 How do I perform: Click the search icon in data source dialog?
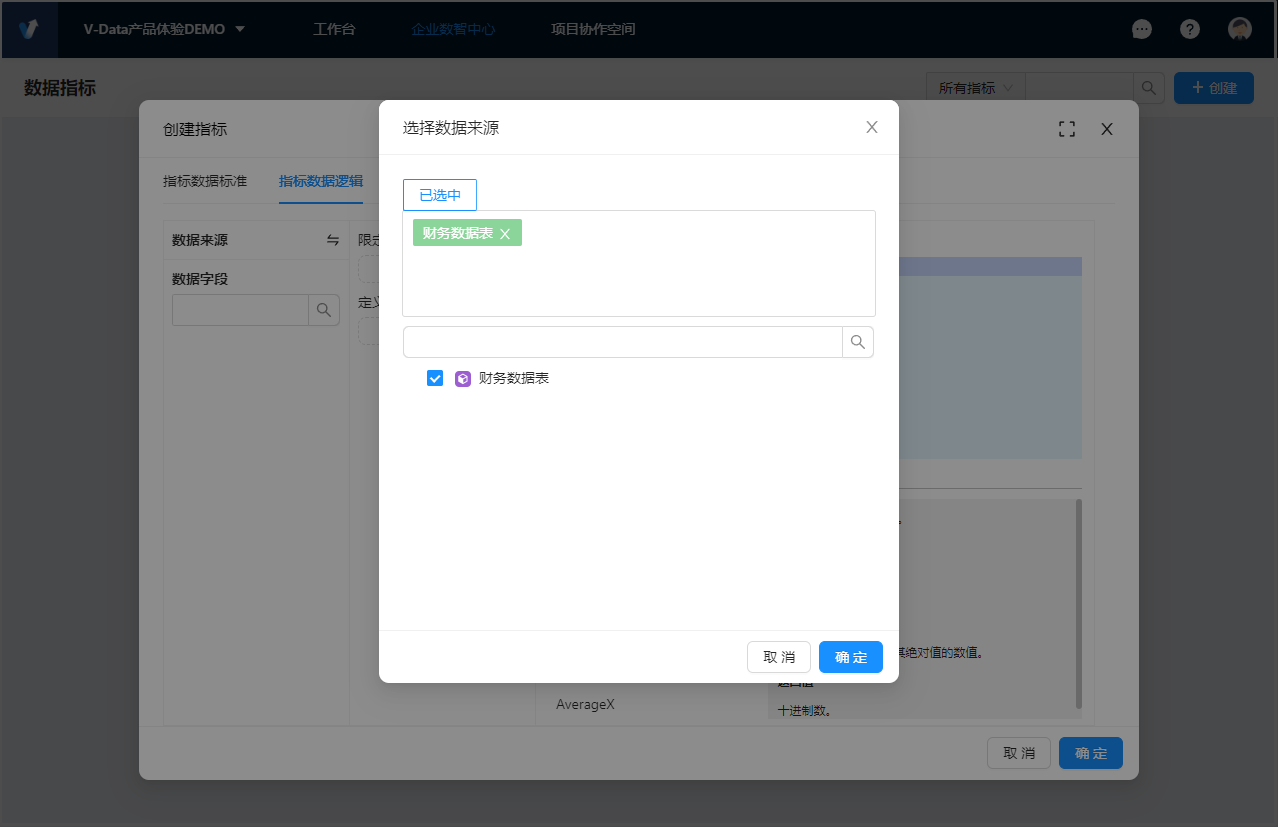pyautogui.click(x=857, y=342)
